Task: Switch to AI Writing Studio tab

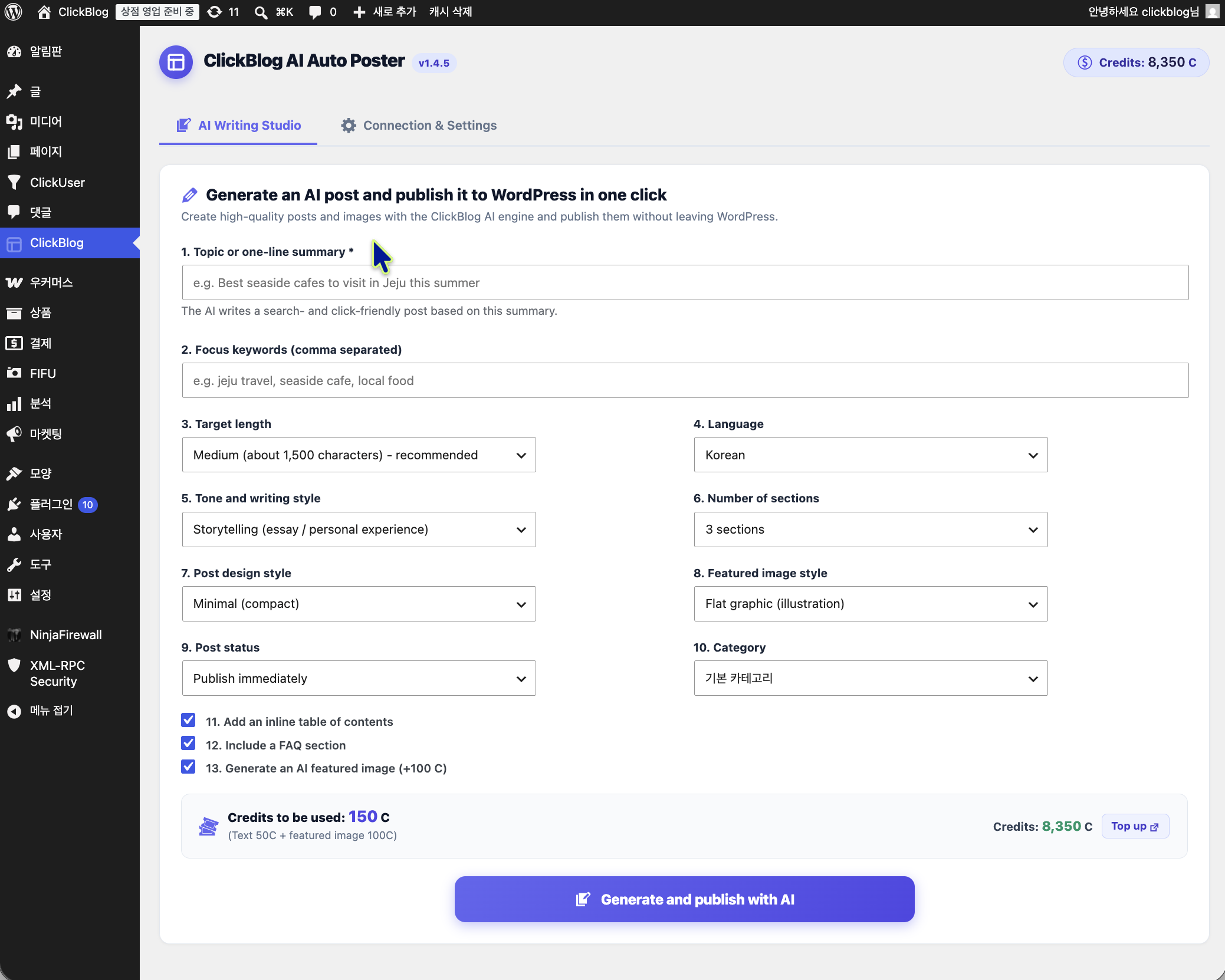Action: (238, 125)
